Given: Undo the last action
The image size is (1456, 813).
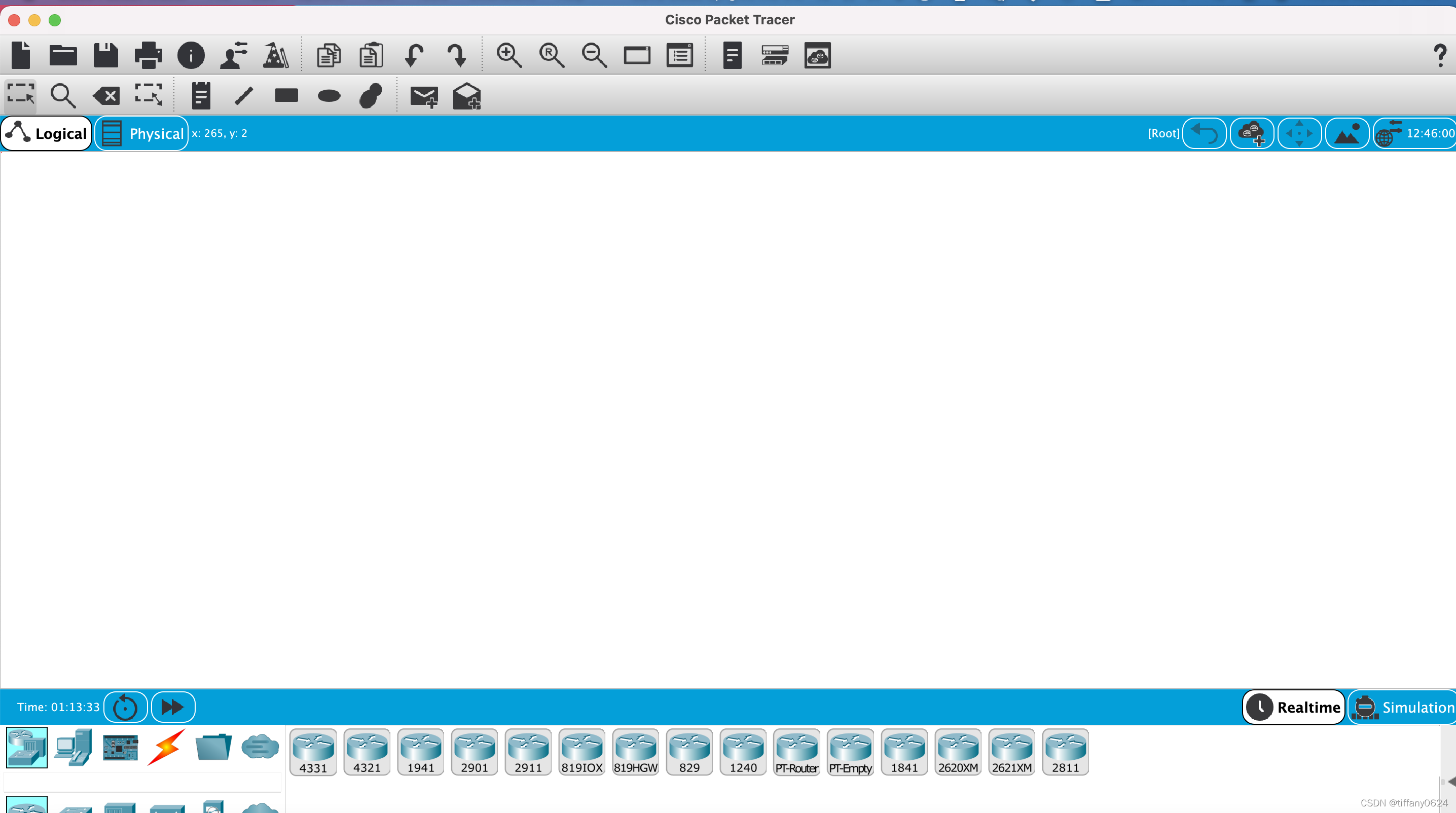Looking at the screenshot, I should (x=414, y=55).
